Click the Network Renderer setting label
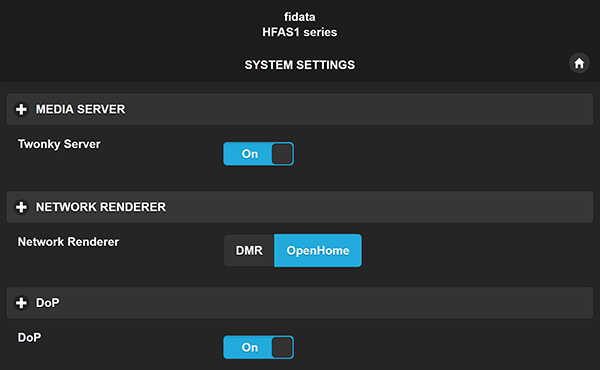Viewport: 600px width, 370px height. pos(68,242)
